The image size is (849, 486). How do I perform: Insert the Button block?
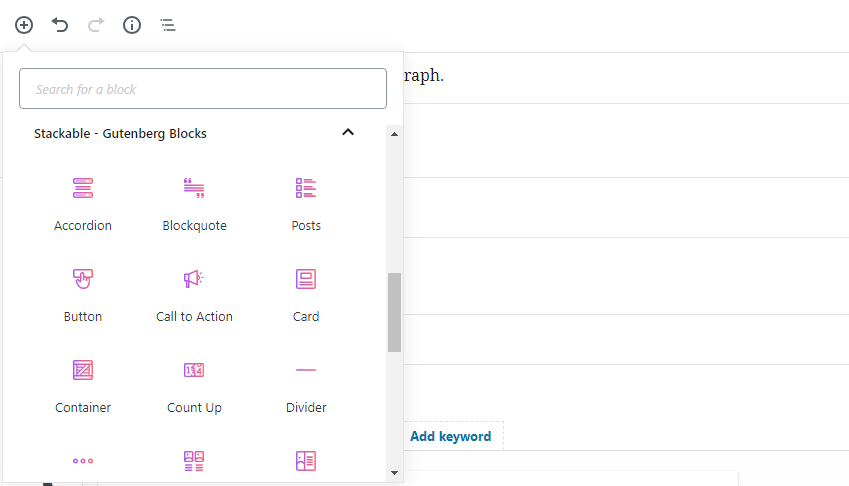(83, 295)
